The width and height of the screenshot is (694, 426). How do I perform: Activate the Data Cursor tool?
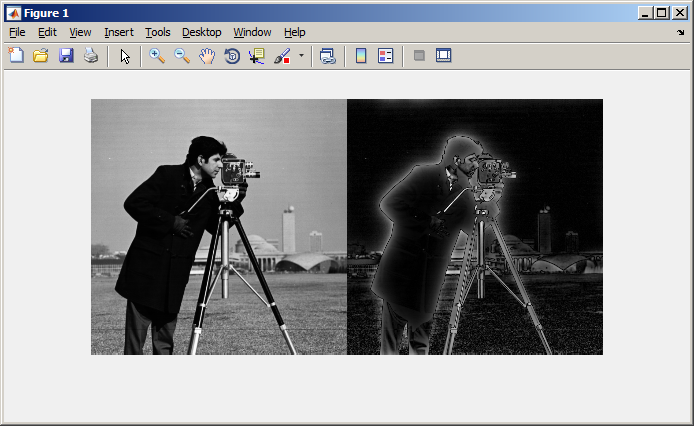coord(257,56)
